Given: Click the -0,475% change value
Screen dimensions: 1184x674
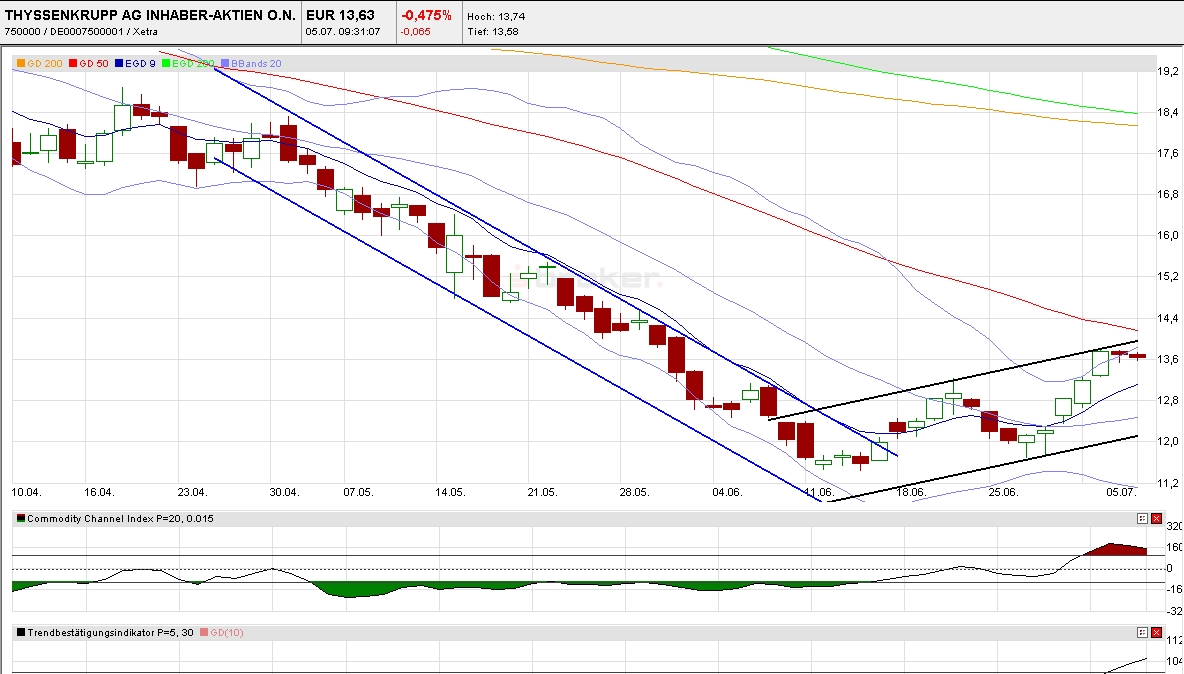Looking at the screenshot, I should [427, 15].
